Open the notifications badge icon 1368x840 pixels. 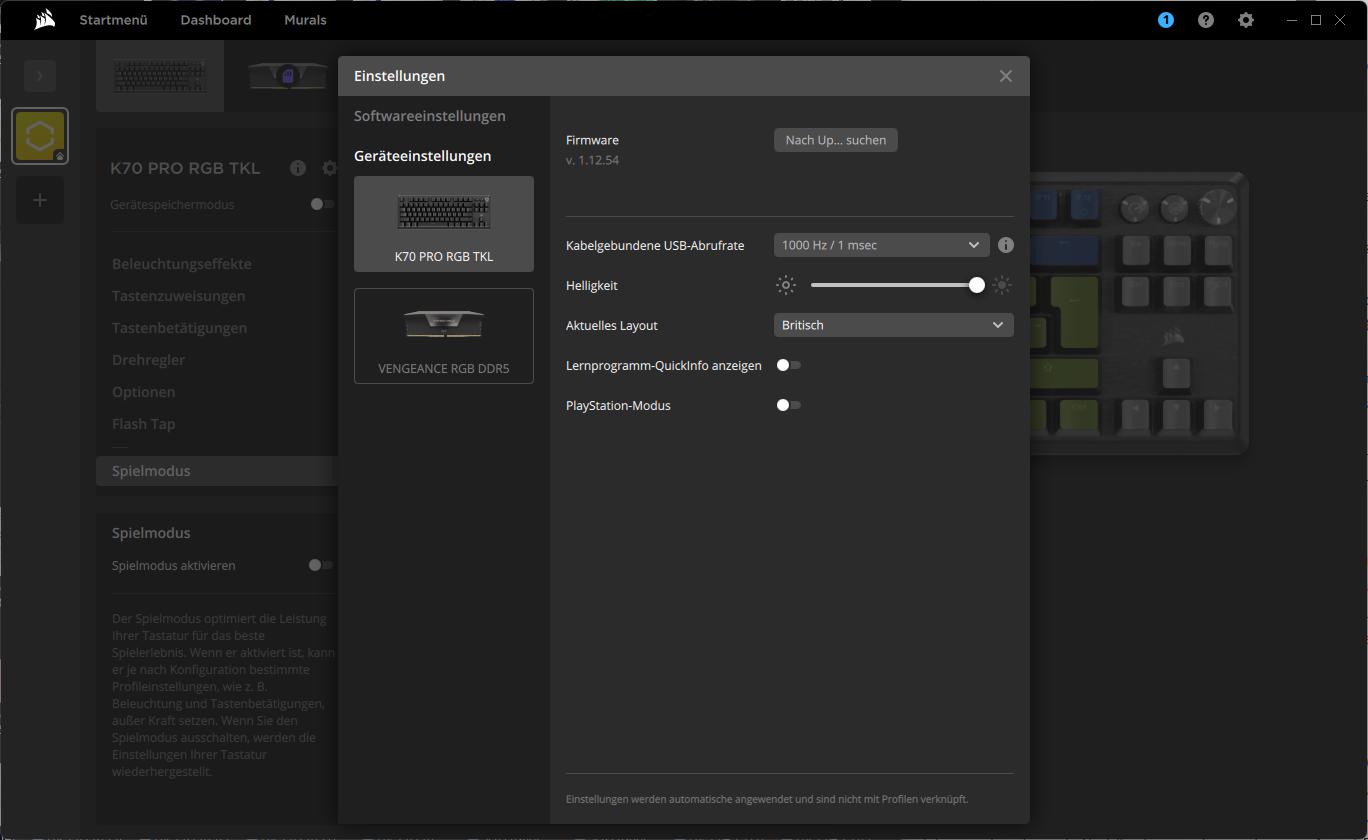pyautogui.click(x=1165, y=20)
